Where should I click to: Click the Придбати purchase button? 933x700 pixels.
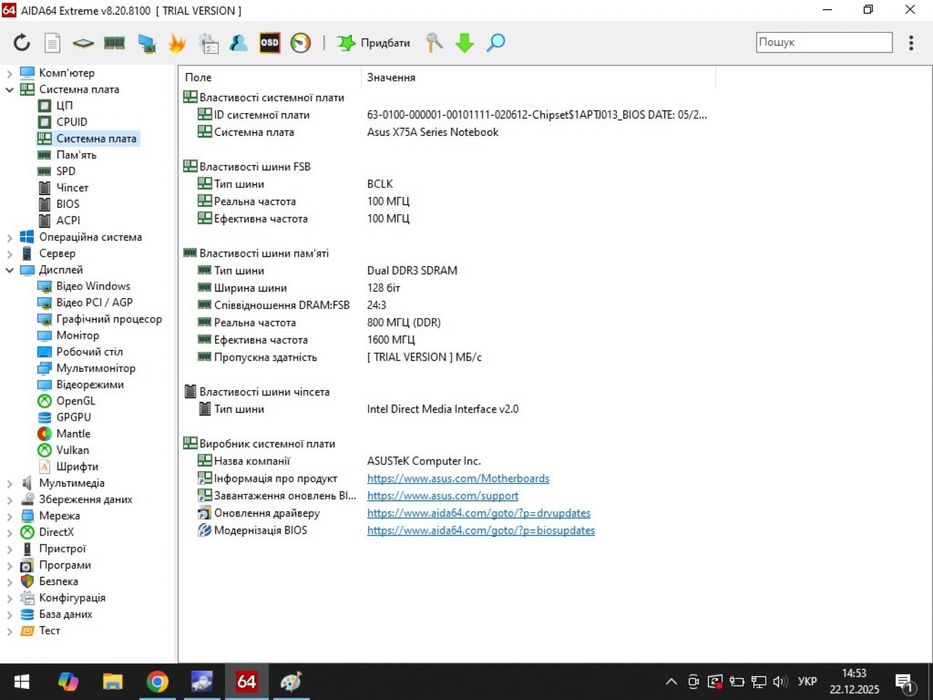click(x=374, y=43)
